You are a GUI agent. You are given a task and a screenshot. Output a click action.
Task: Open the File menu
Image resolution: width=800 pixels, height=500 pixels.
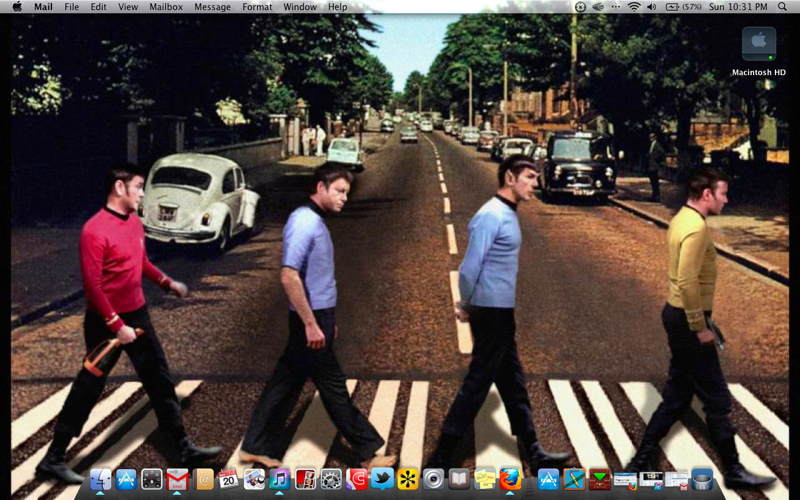point(71,7)
